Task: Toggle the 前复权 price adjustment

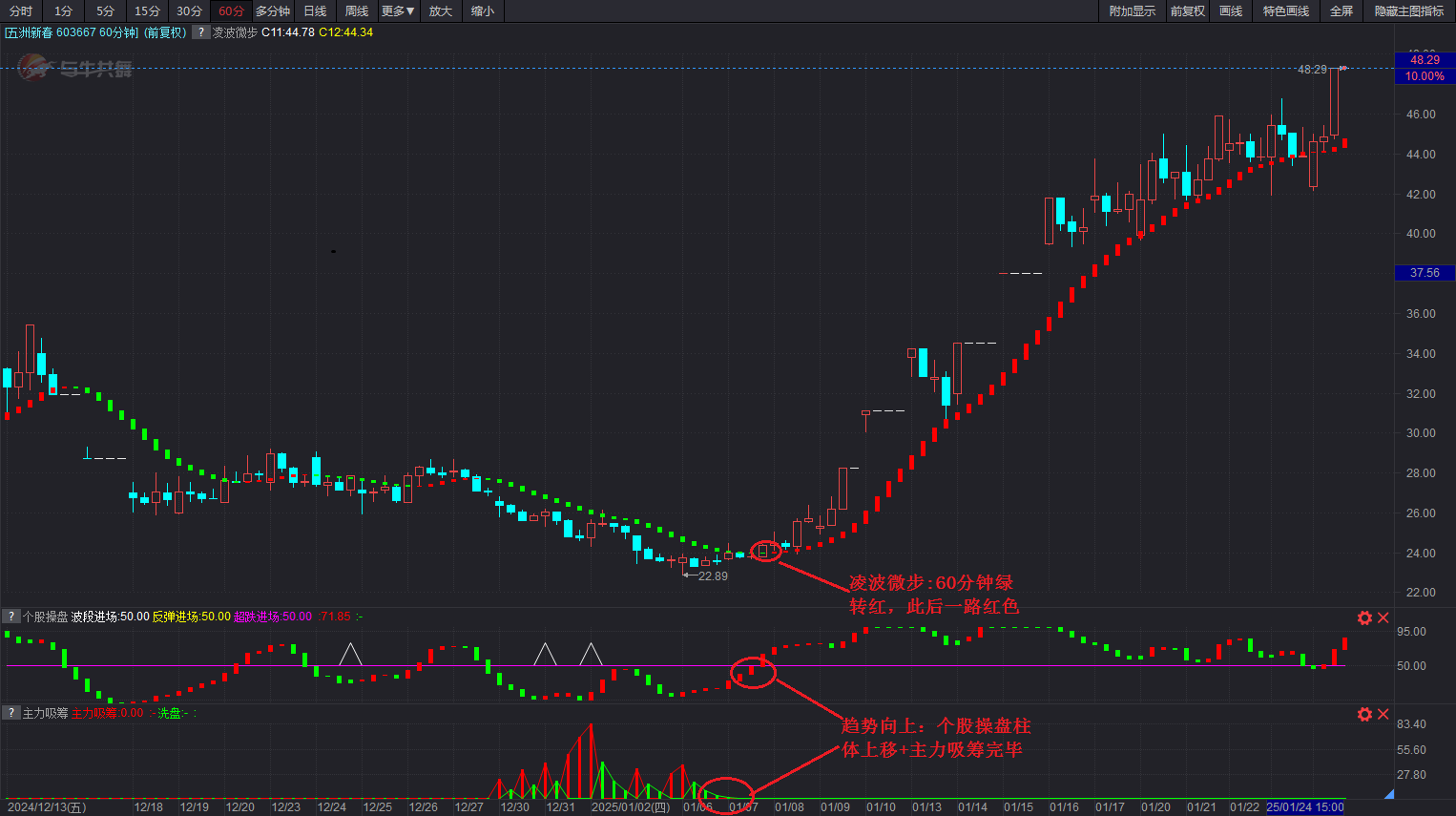Action: pyautogui.click(x=1188, y=11)
